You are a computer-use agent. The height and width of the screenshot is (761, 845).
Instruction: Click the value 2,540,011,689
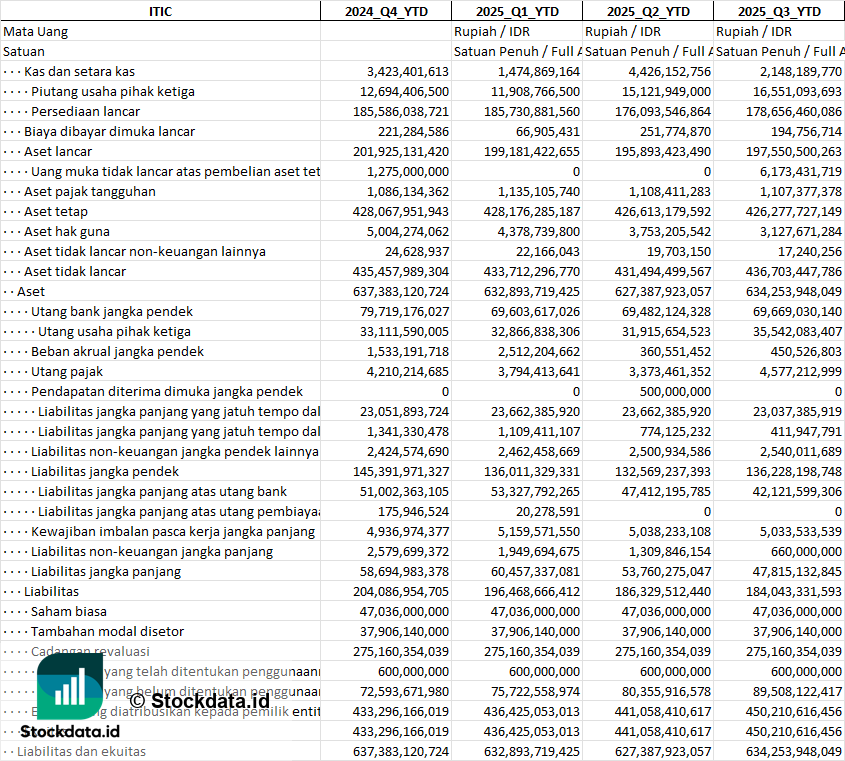(x=800, y=450)
